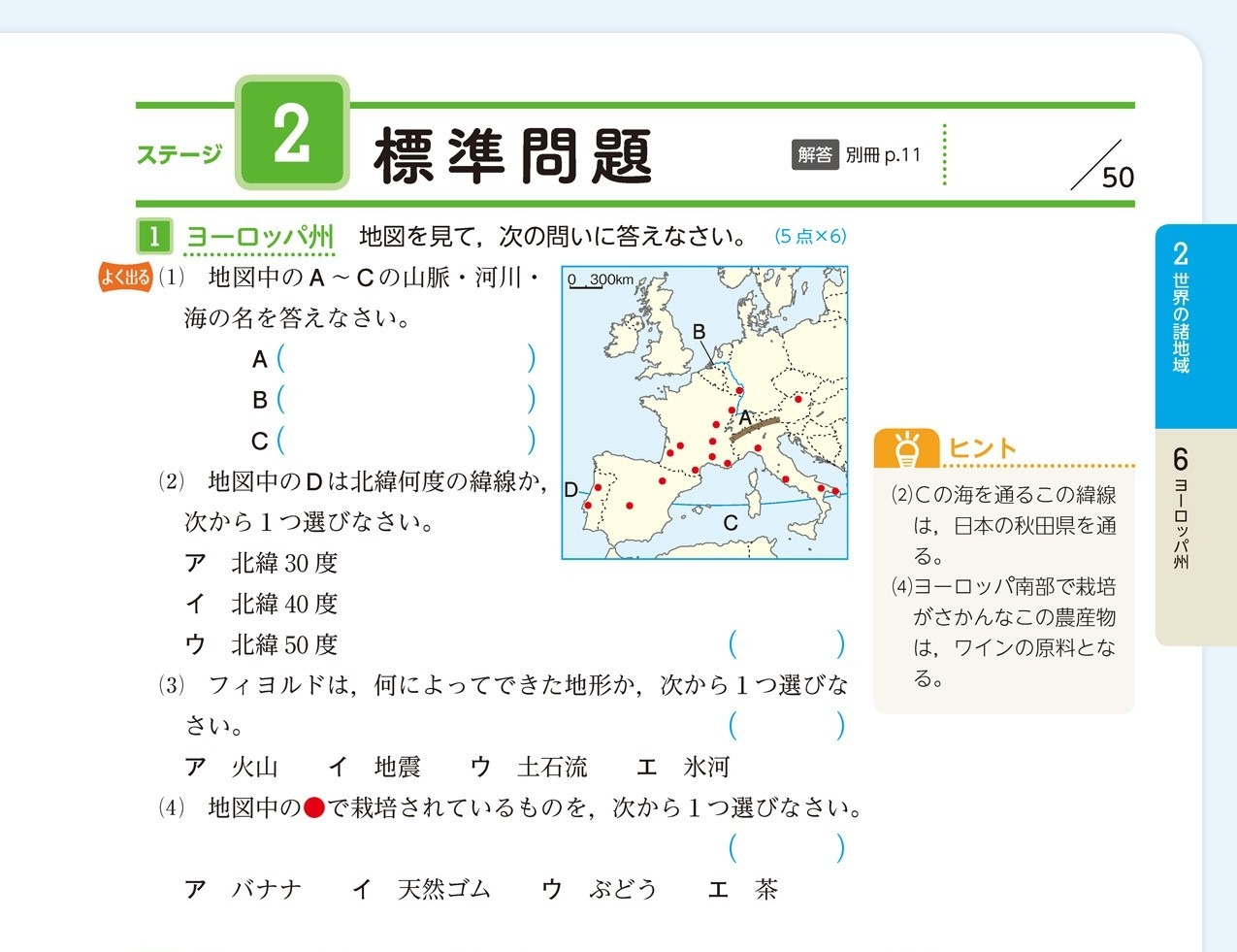
Task: Click the ヨーロッパ州 underlined heading
Action: pyautogui.click(x=259, y=236)
